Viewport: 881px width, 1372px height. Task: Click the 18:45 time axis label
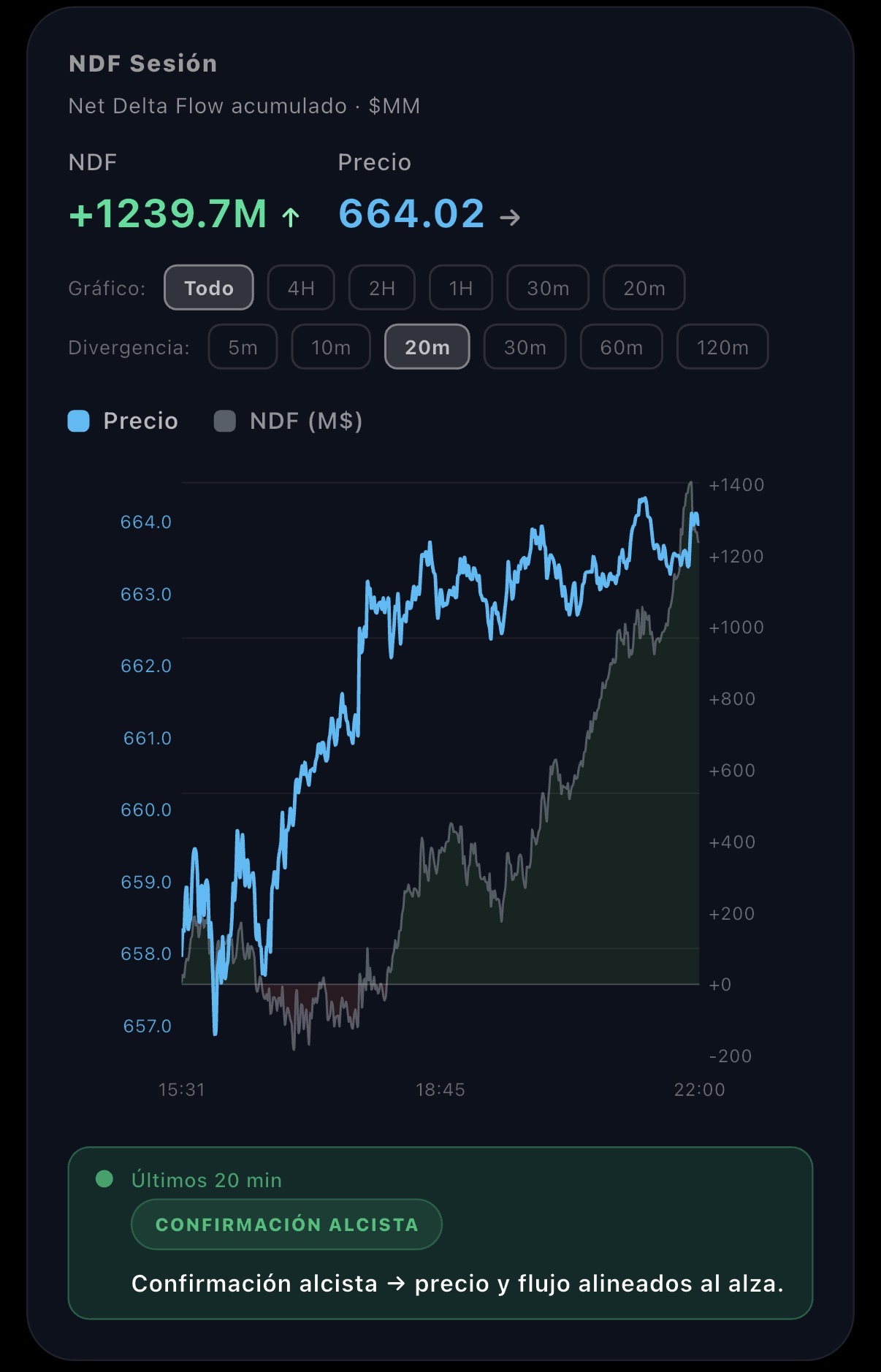440,1089
